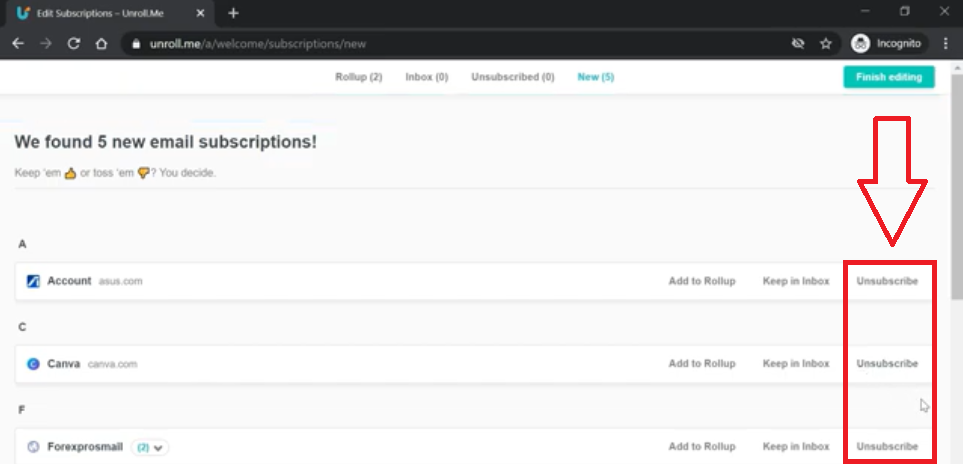The height and width of the screenshot is (464, 963).
Task: Click the 'We found 5 new email subscriptions!' heading
Action: tap(166, 142)
